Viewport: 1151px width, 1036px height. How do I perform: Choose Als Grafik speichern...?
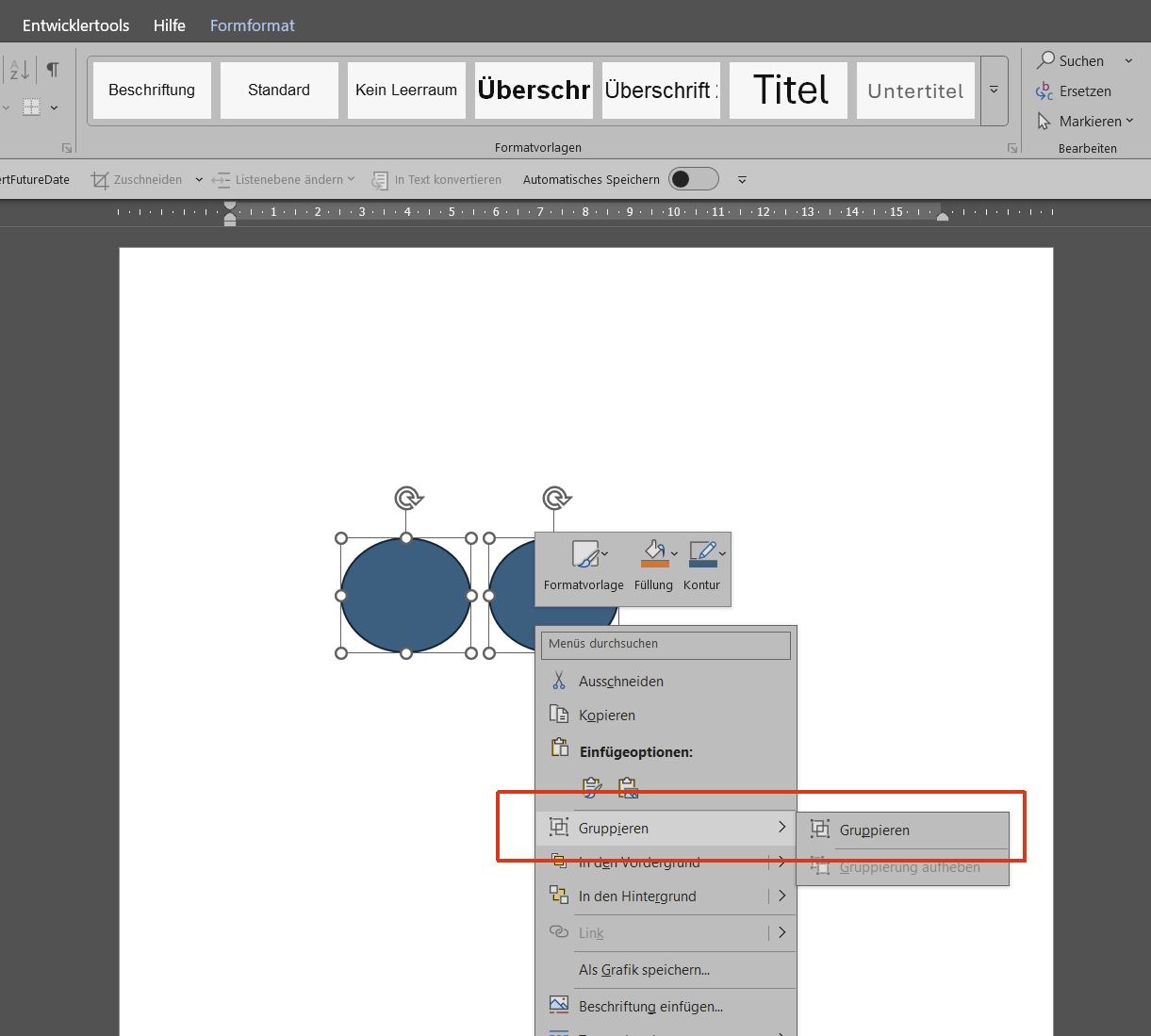tap(666, 969)
